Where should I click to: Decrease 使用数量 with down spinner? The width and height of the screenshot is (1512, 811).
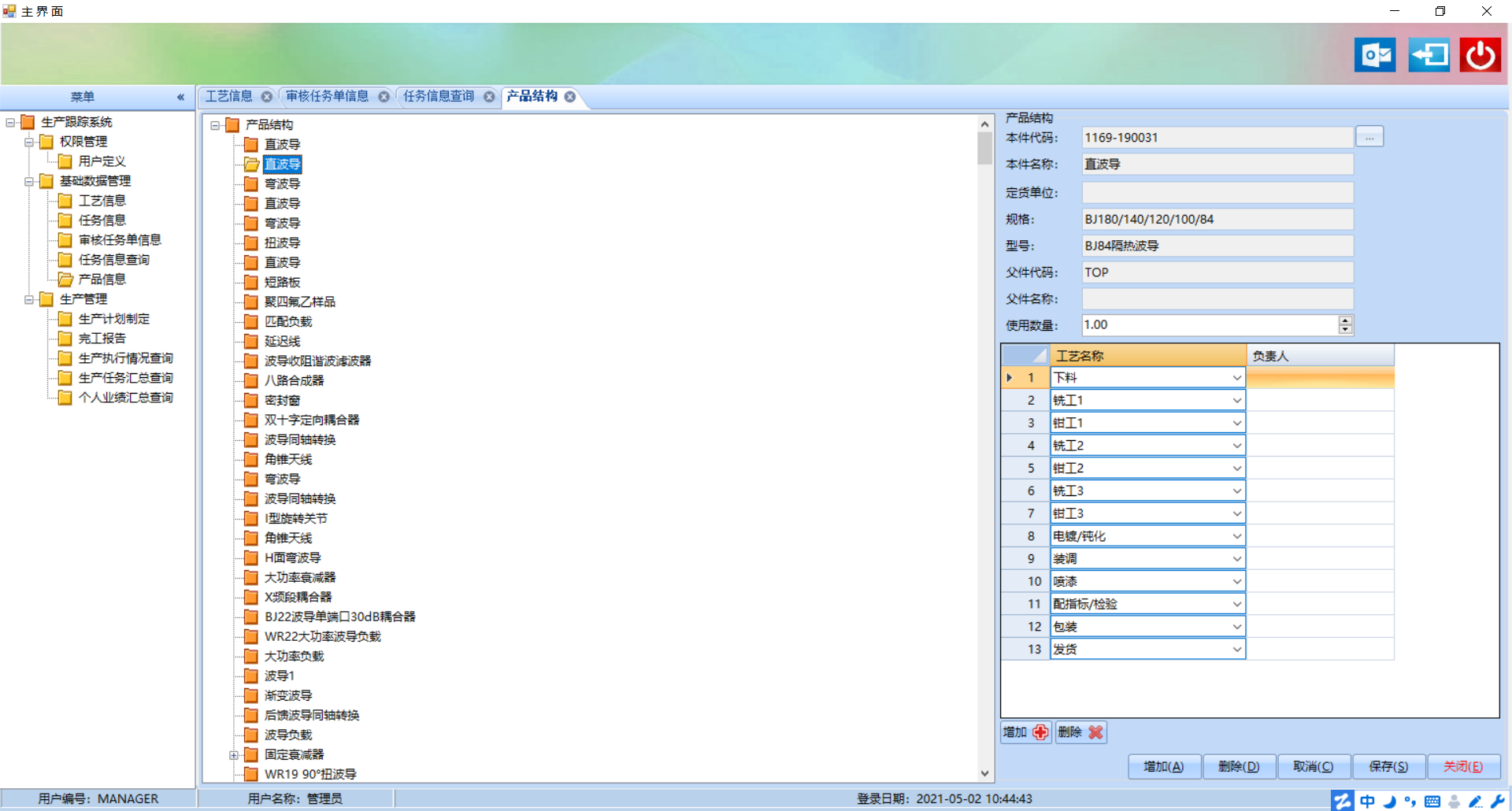pos(1345,329)
